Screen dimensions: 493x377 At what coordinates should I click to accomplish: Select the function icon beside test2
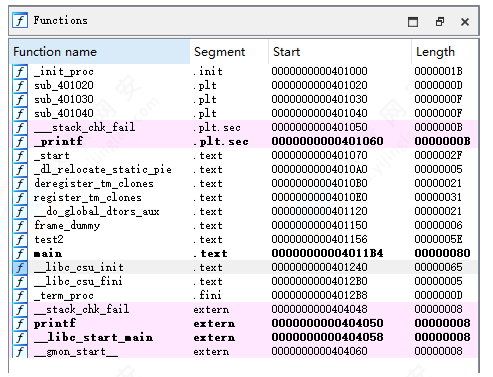pos(20,239)
